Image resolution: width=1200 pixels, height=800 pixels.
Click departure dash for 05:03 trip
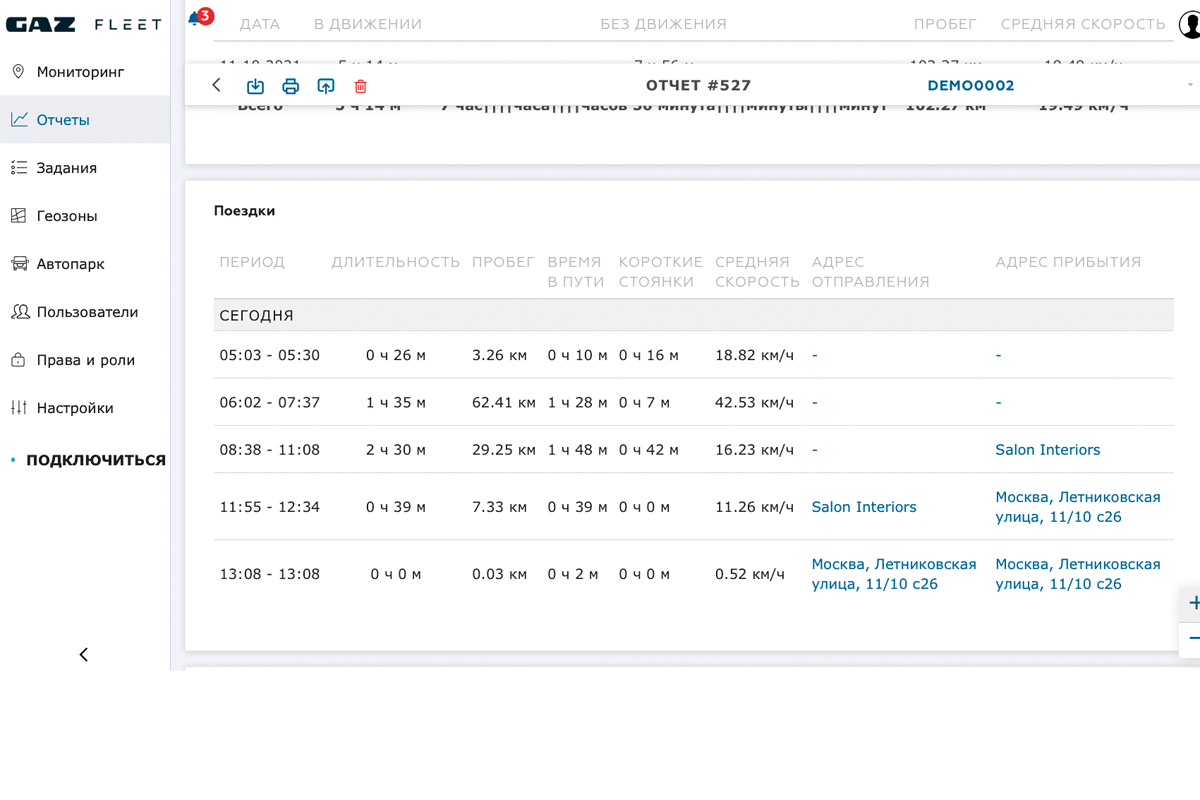(x=815, y=355)
